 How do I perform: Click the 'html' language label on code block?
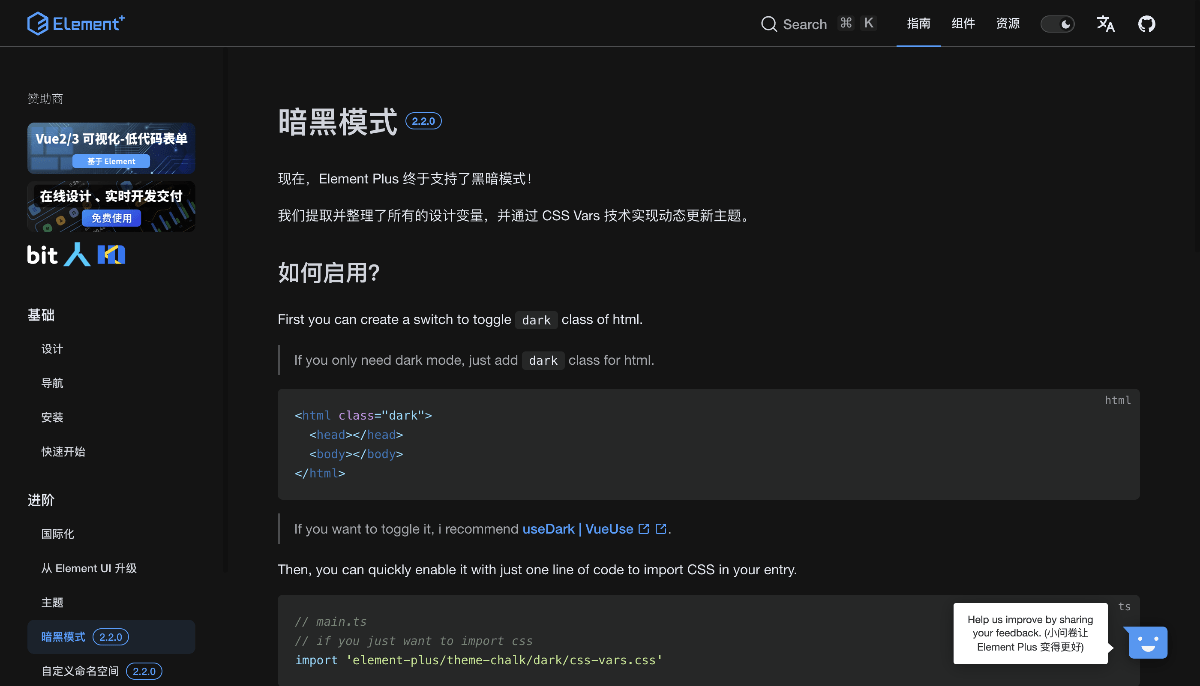click(1118, 400)
